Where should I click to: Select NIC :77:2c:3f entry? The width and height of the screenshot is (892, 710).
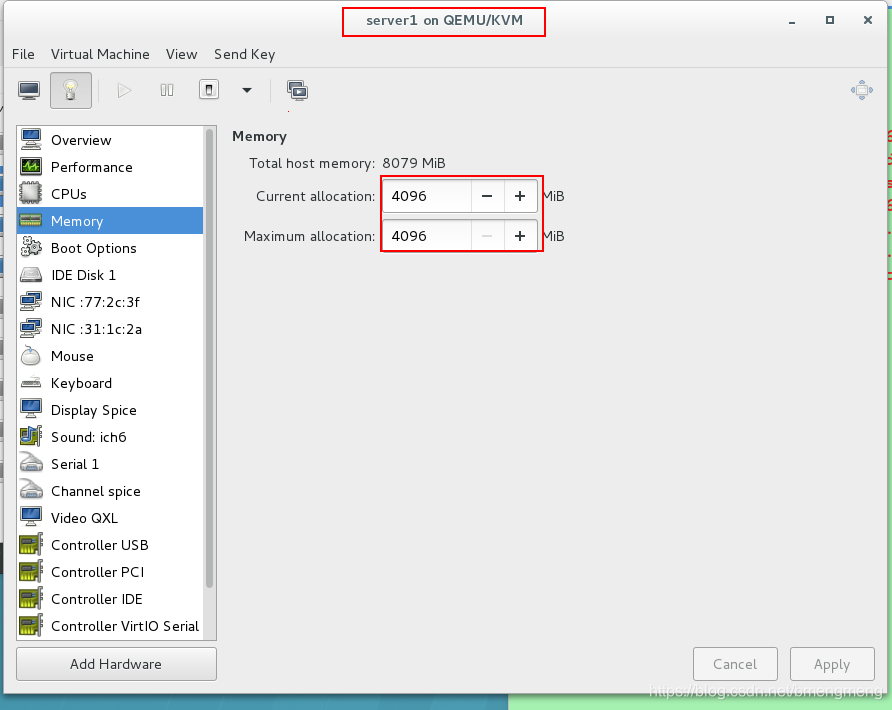click(x=110, y=302)
